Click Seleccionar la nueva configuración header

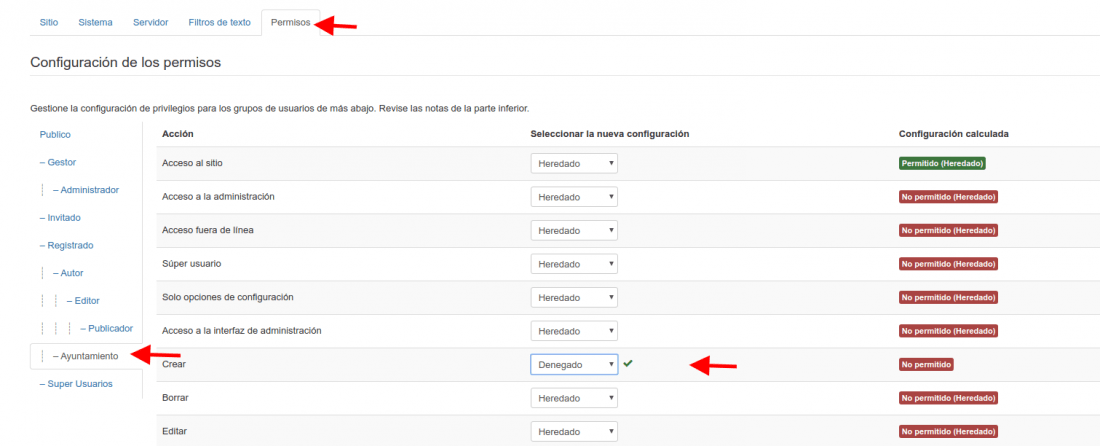pos(610,134)
